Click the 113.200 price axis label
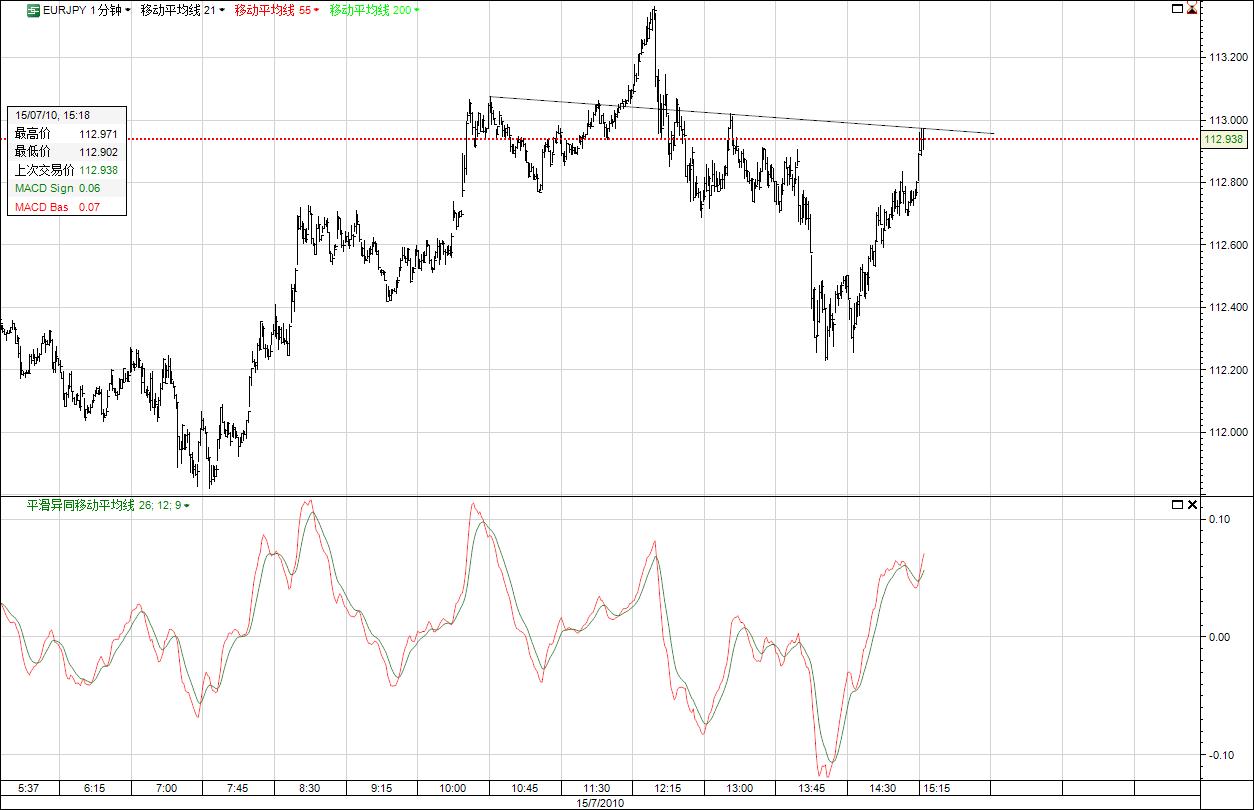The width and height of the screenshot is (1254, 810). [x=1228, y=58]
